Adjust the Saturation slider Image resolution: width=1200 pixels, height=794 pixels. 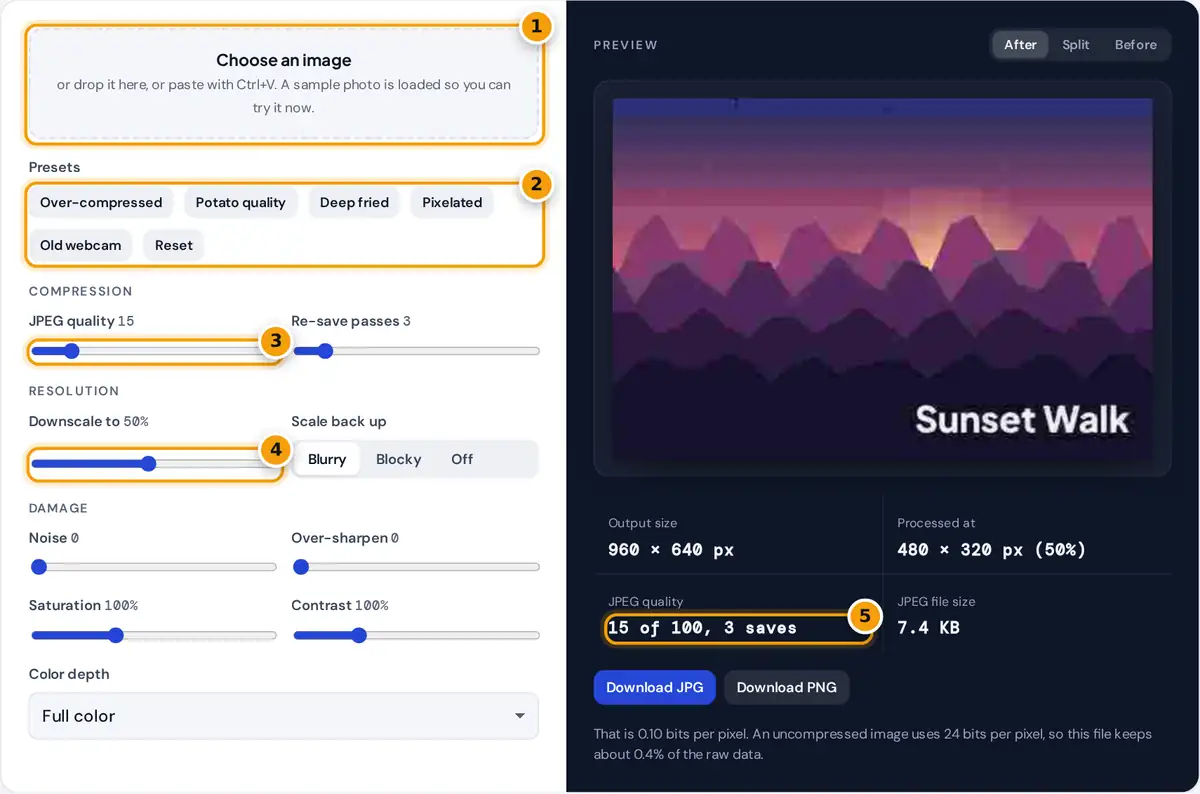tap(153, 635)
